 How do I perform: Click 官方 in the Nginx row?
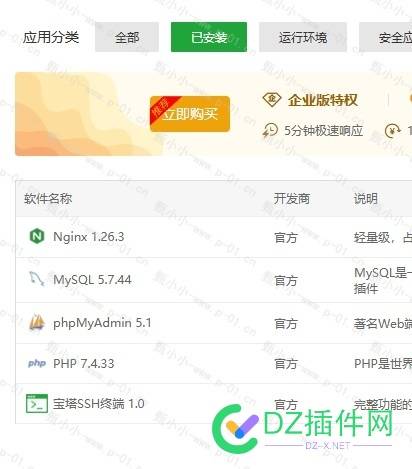286,238
